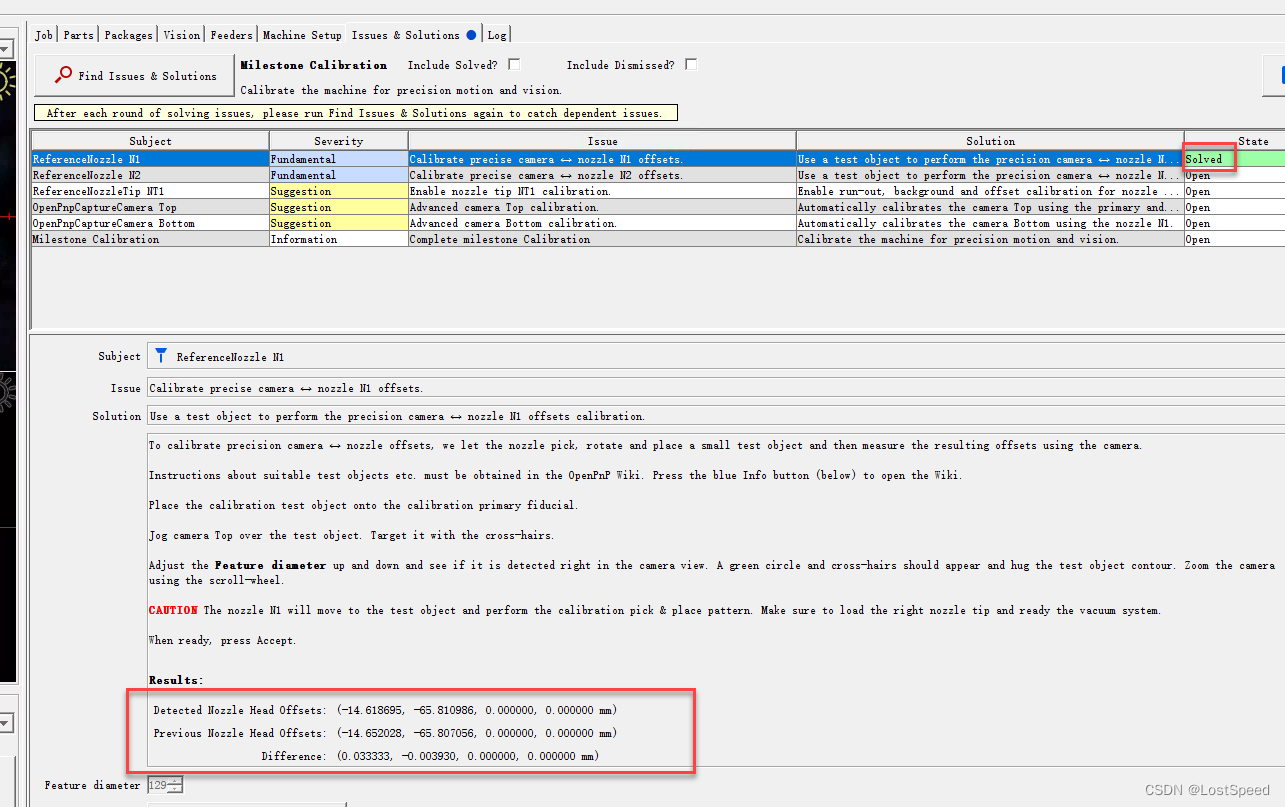Select the ReferenceNozzle N1 row
The height and width of the screenshot is (807, 1285).
(658, 159)
